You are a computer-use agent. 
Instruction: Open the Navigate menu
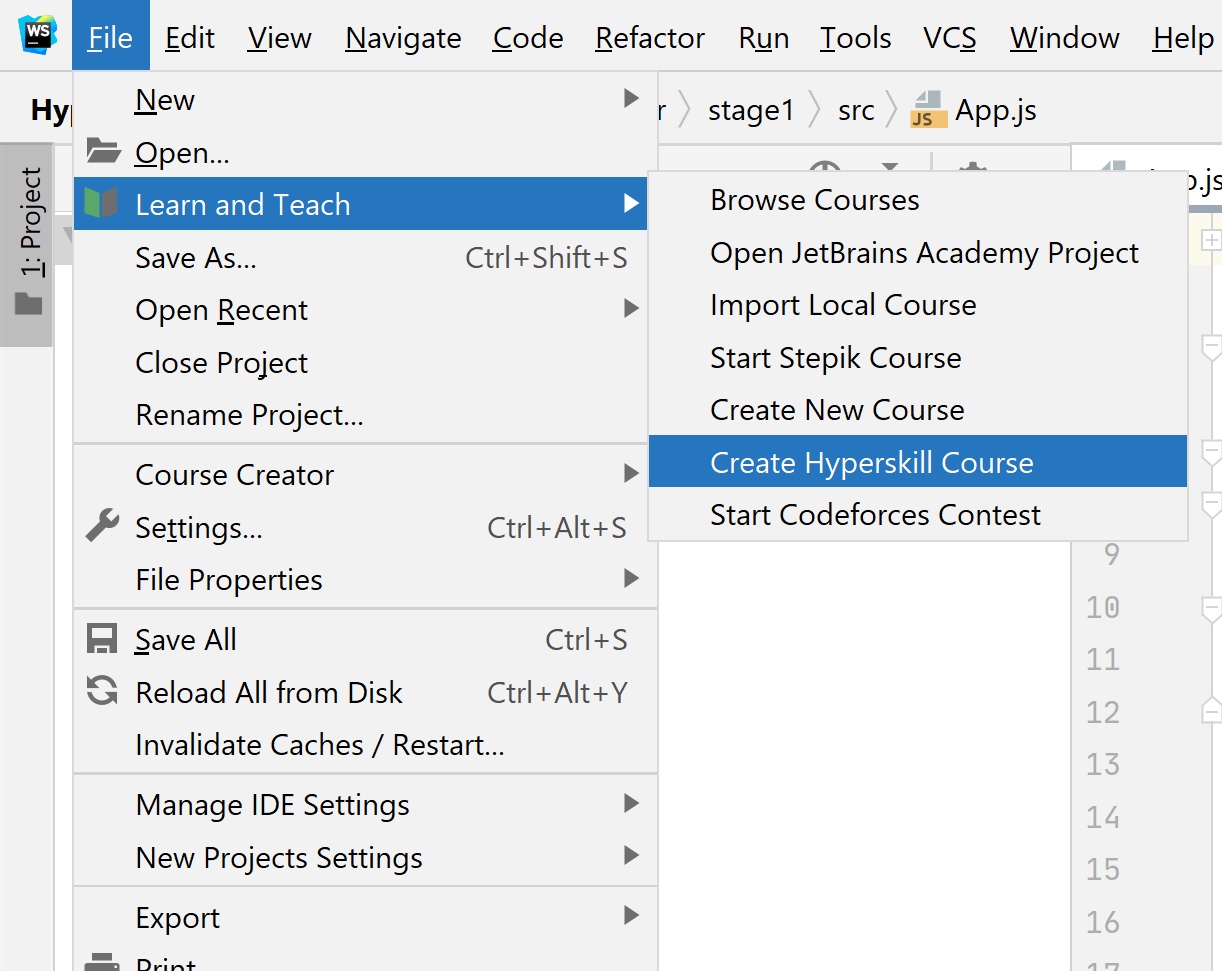click(403, 38)
